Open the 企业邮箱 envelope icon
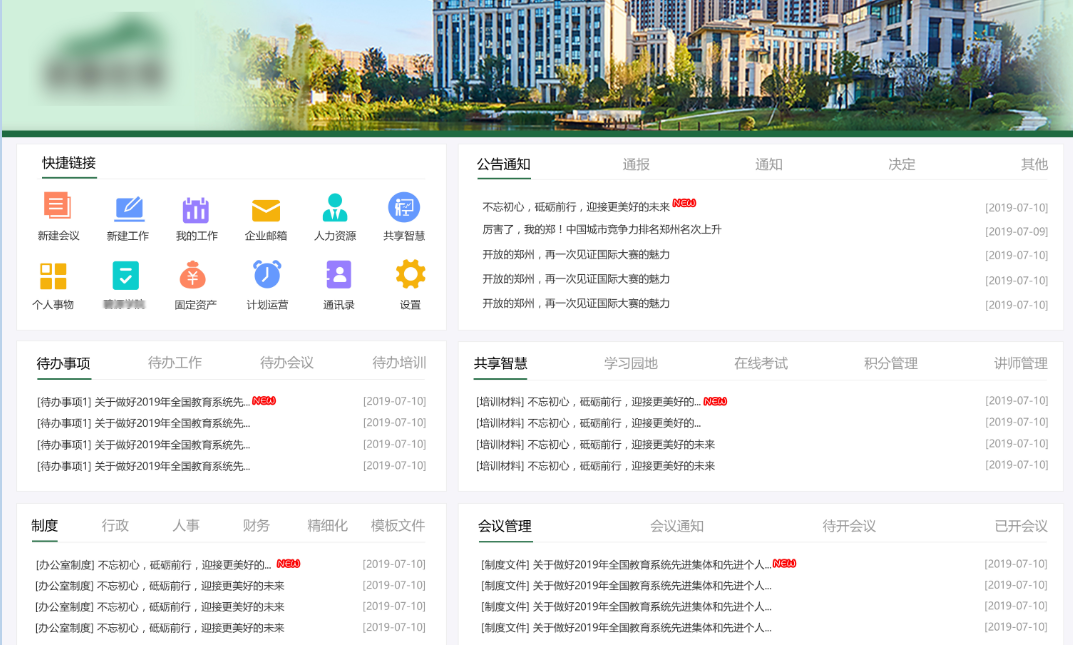Viewport: 1073px width, 645px height. coord(266,210)
